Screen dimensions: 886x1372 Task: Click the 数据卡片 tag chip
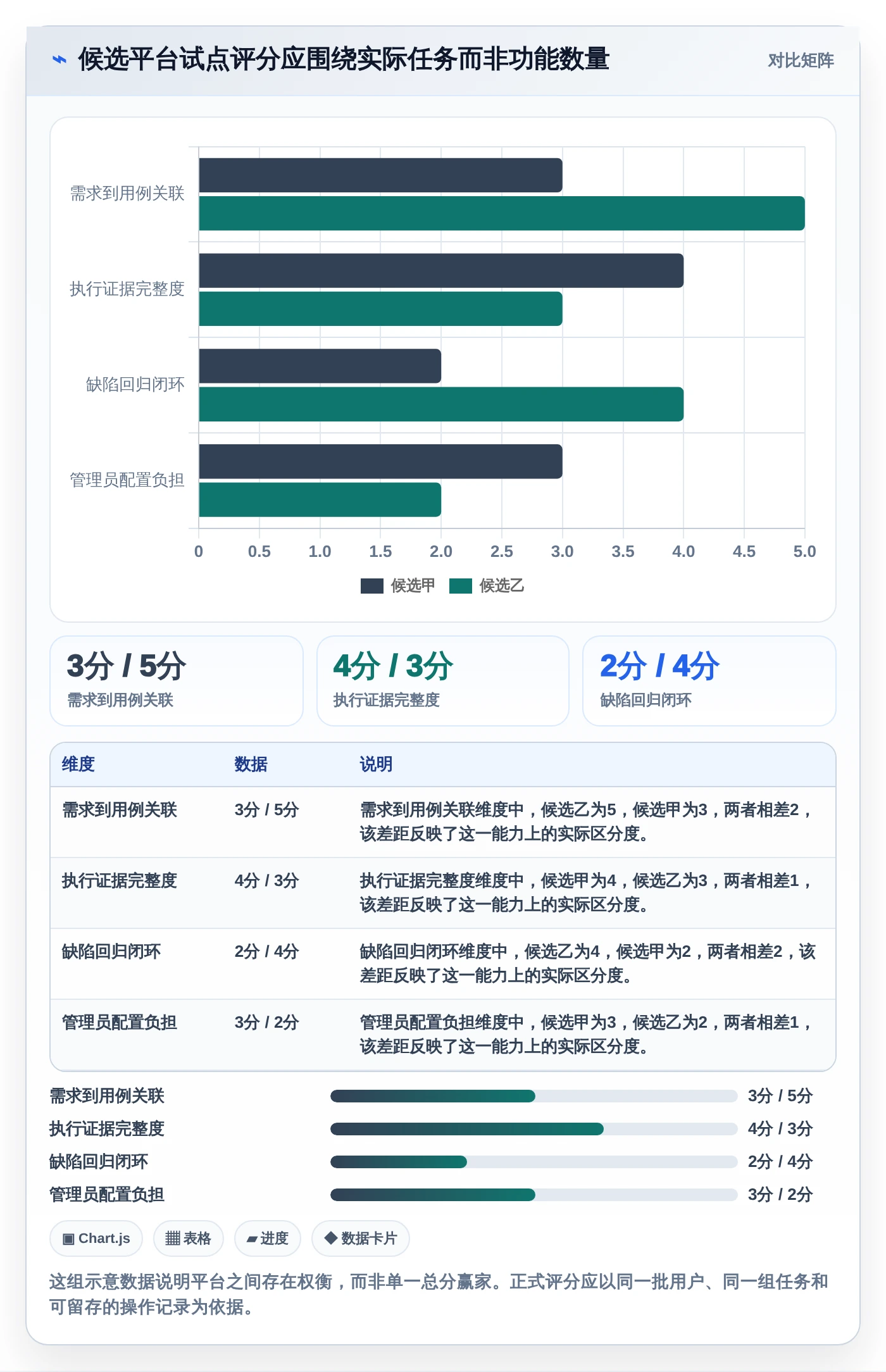[361, 1238]
